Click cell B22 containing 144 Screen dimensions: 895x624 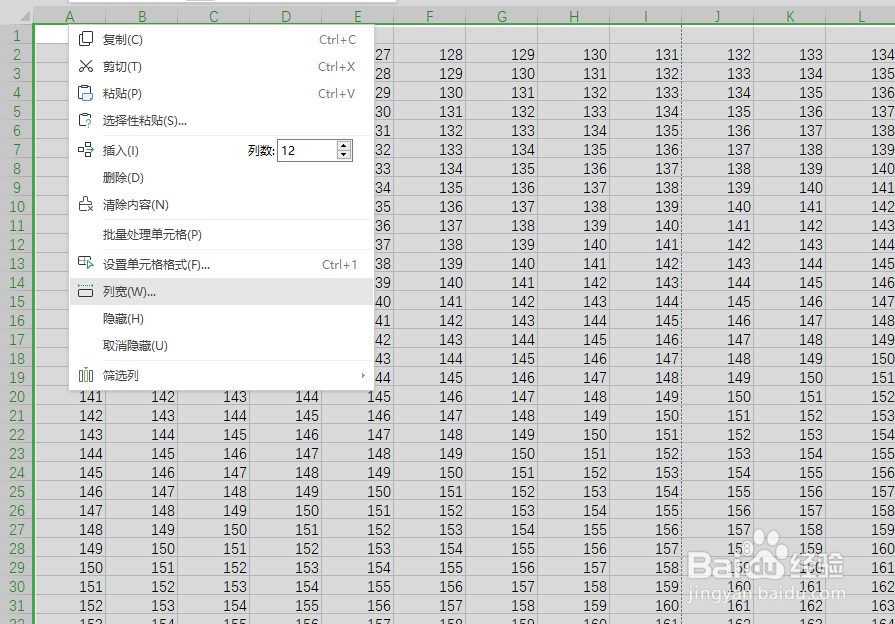click(142, 434)
